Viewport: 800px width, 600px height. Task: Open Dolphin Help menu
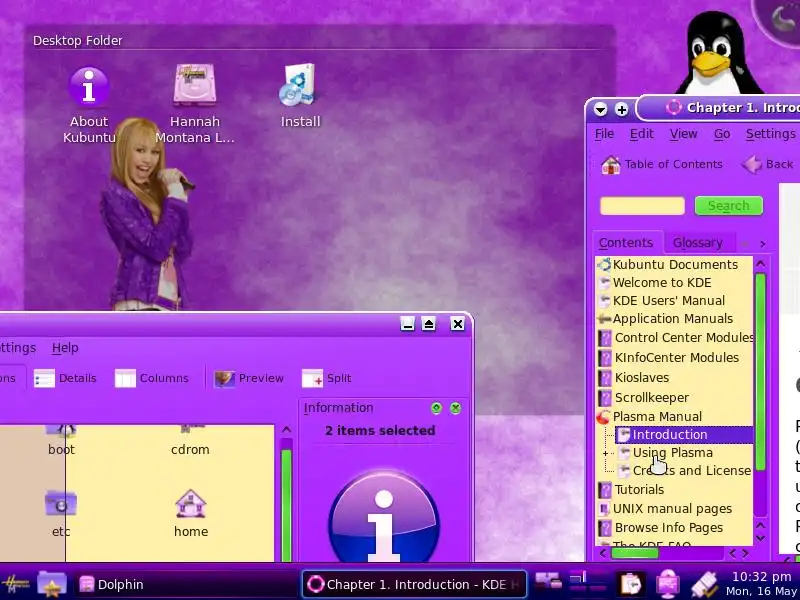(x=65, y=348)
